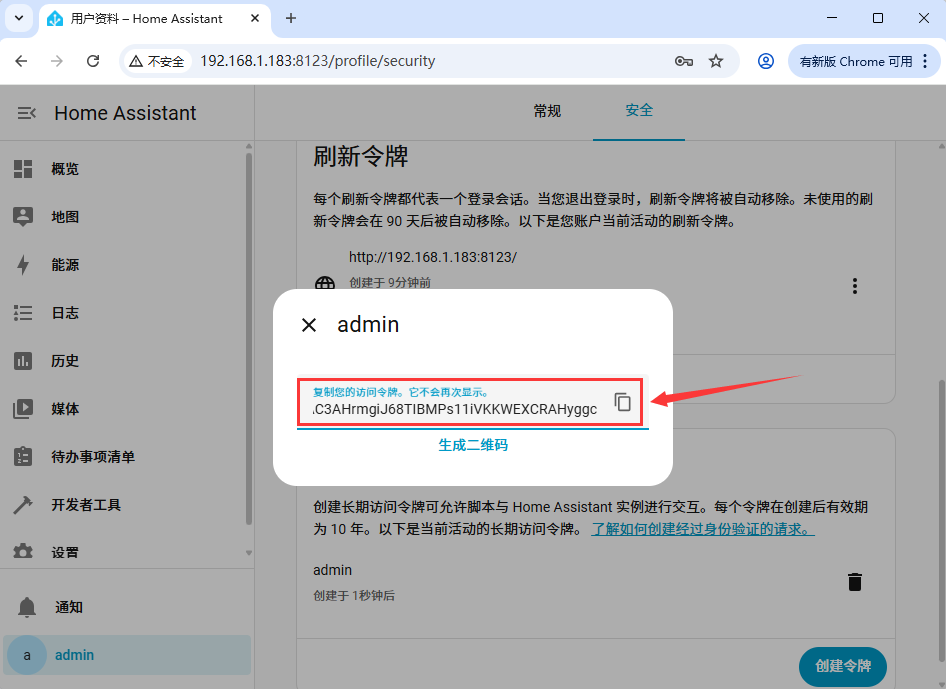This screenshot has width=946, height=689.
Task: Click the 创建令牌 (Create token) button
Action: [x=842, y=666]
